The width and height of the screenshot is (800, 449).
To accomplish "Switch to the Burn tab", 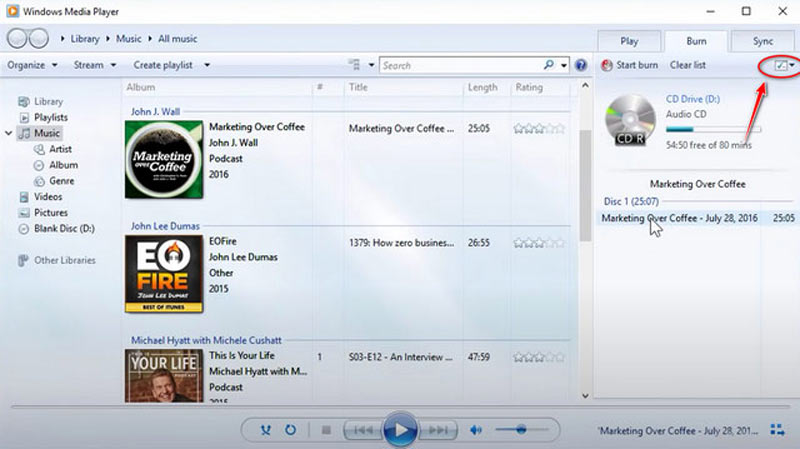I will 696,41.
